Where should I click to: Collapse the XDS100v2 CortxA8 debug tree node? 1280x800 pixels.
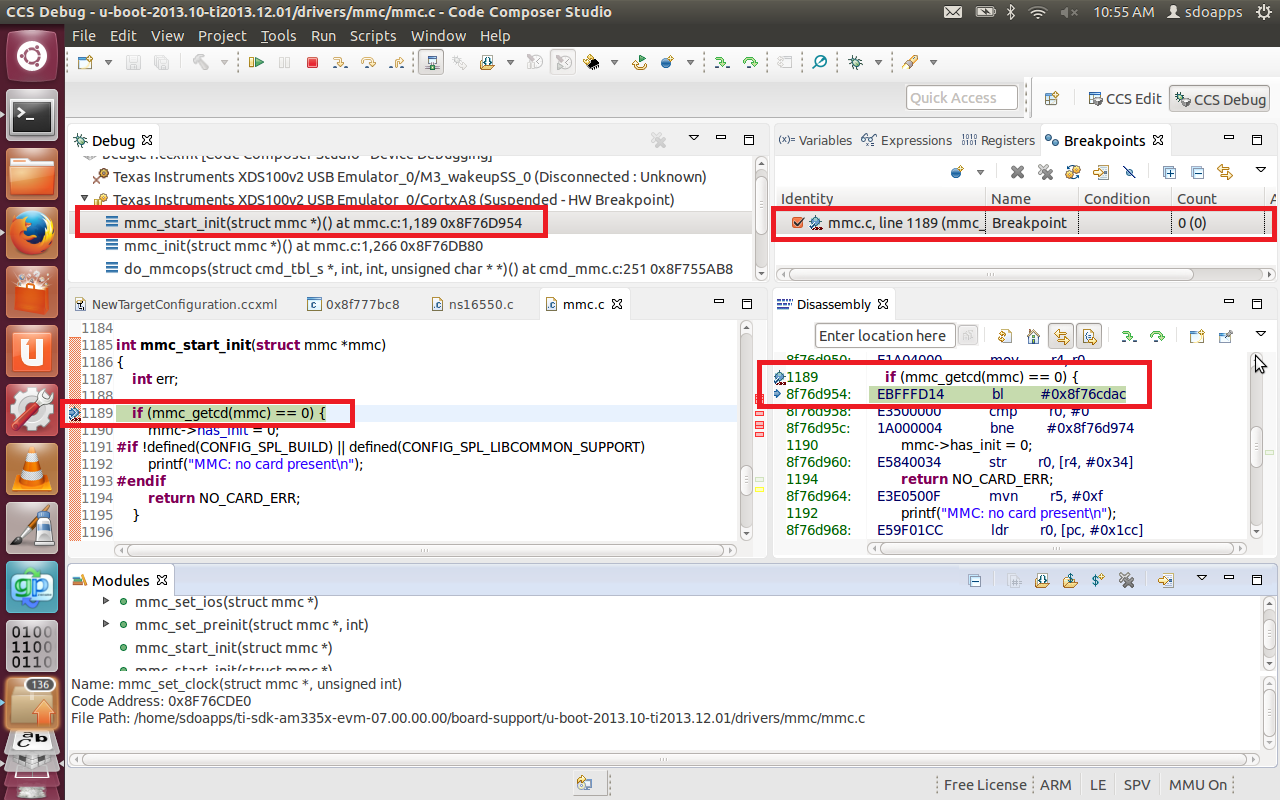[x=85, y=199]
